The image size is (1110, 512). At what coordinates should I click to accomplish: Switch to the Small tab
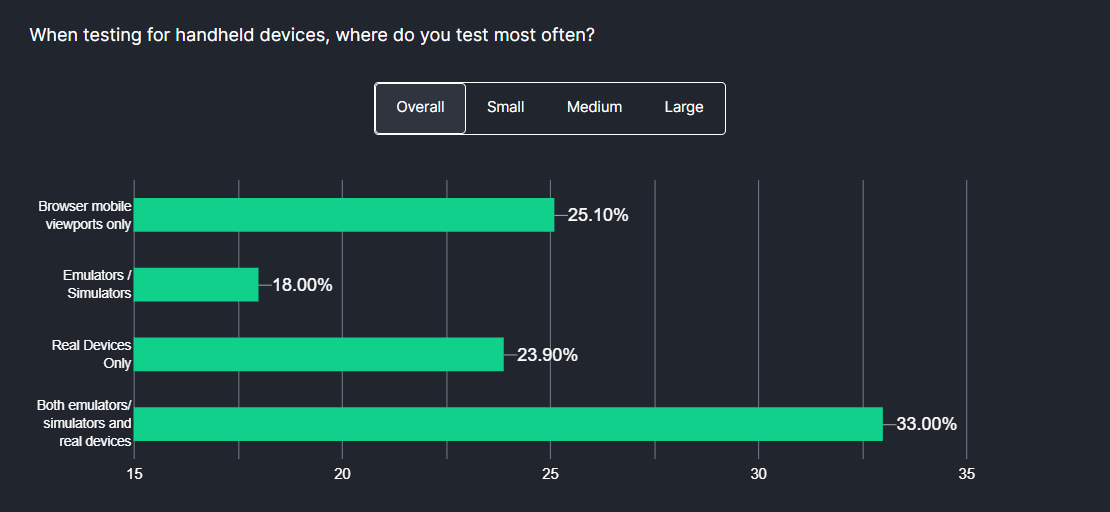[505, 108]
